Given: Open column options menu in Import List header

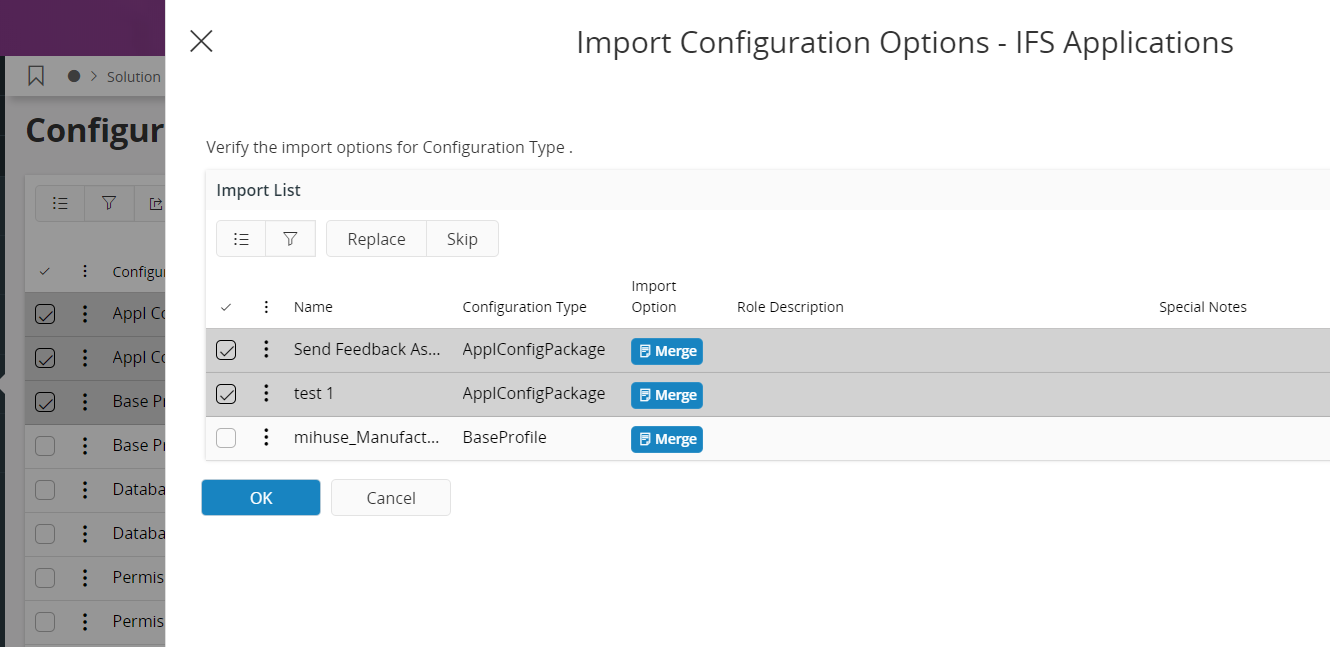Looking at the screenshot, I should 266,307.
